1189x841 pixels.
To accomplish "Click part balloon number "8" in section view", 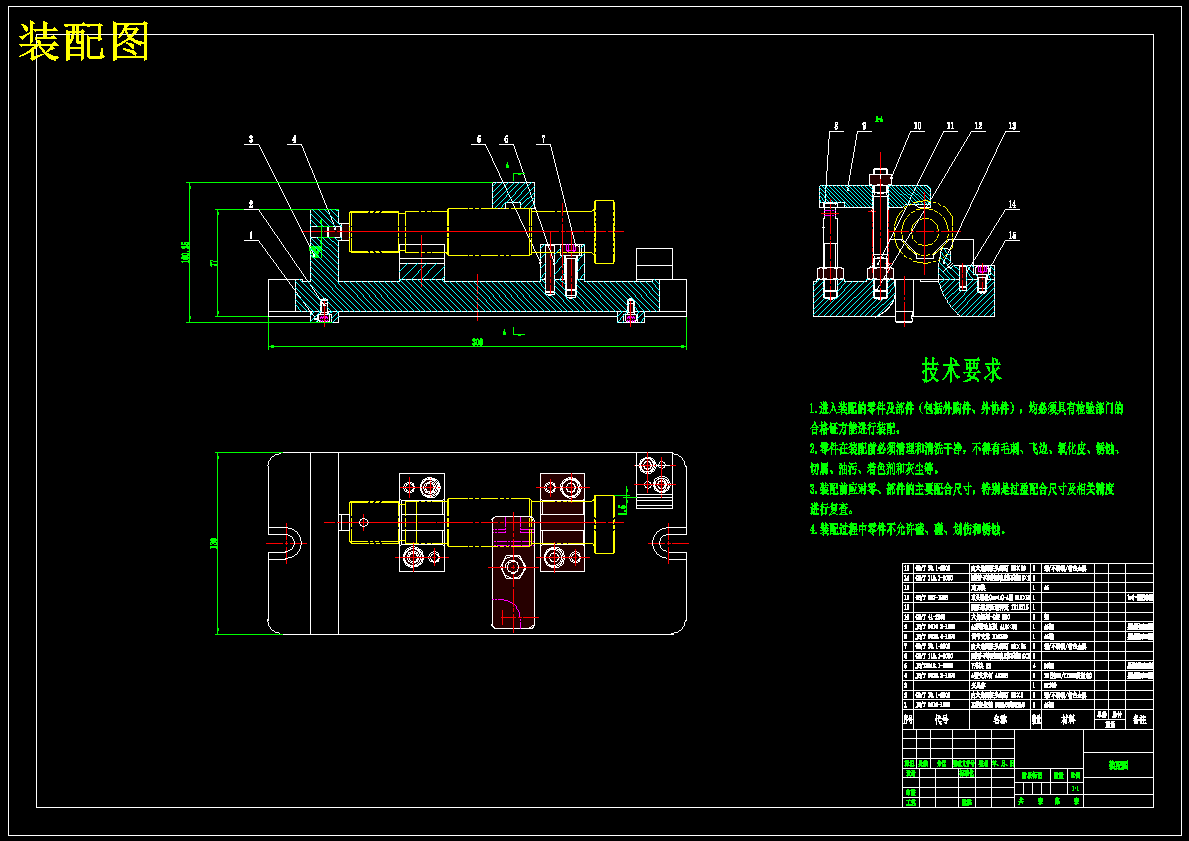I will pyautogui.click(x=836, y=127).
